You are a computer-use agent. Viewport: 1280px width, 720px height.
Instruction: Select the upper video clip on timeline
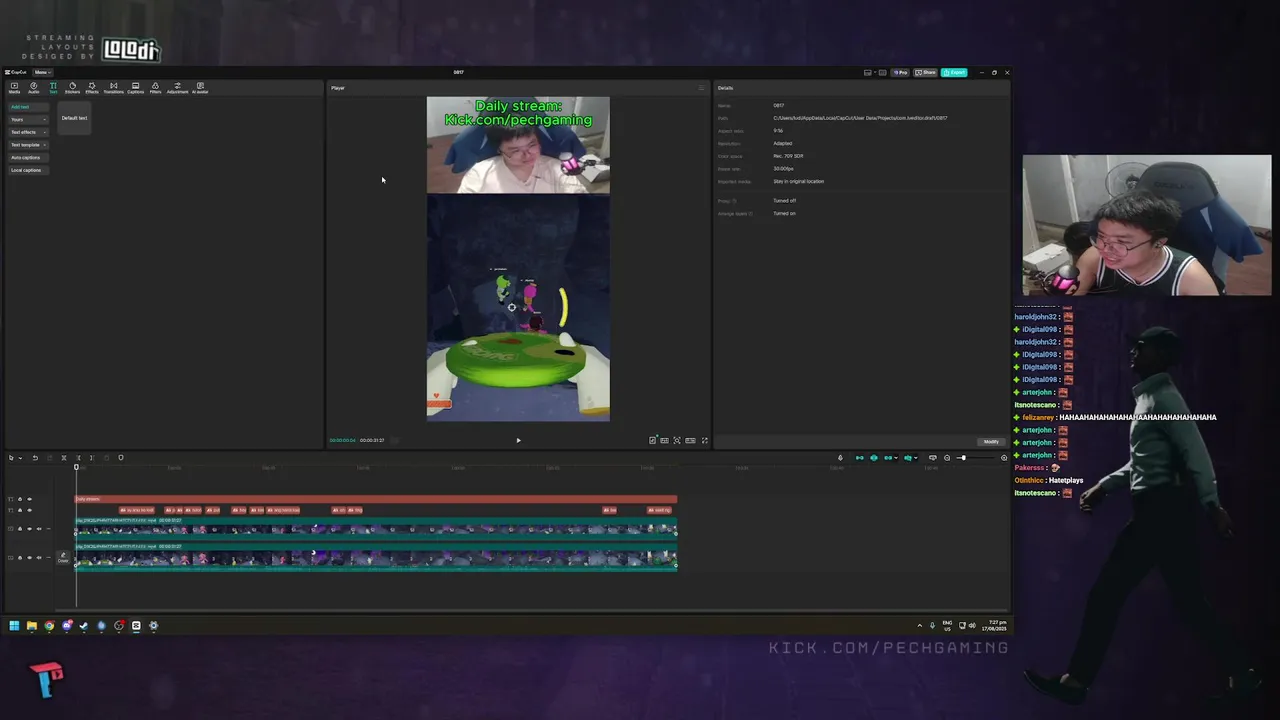pos(376,528)
